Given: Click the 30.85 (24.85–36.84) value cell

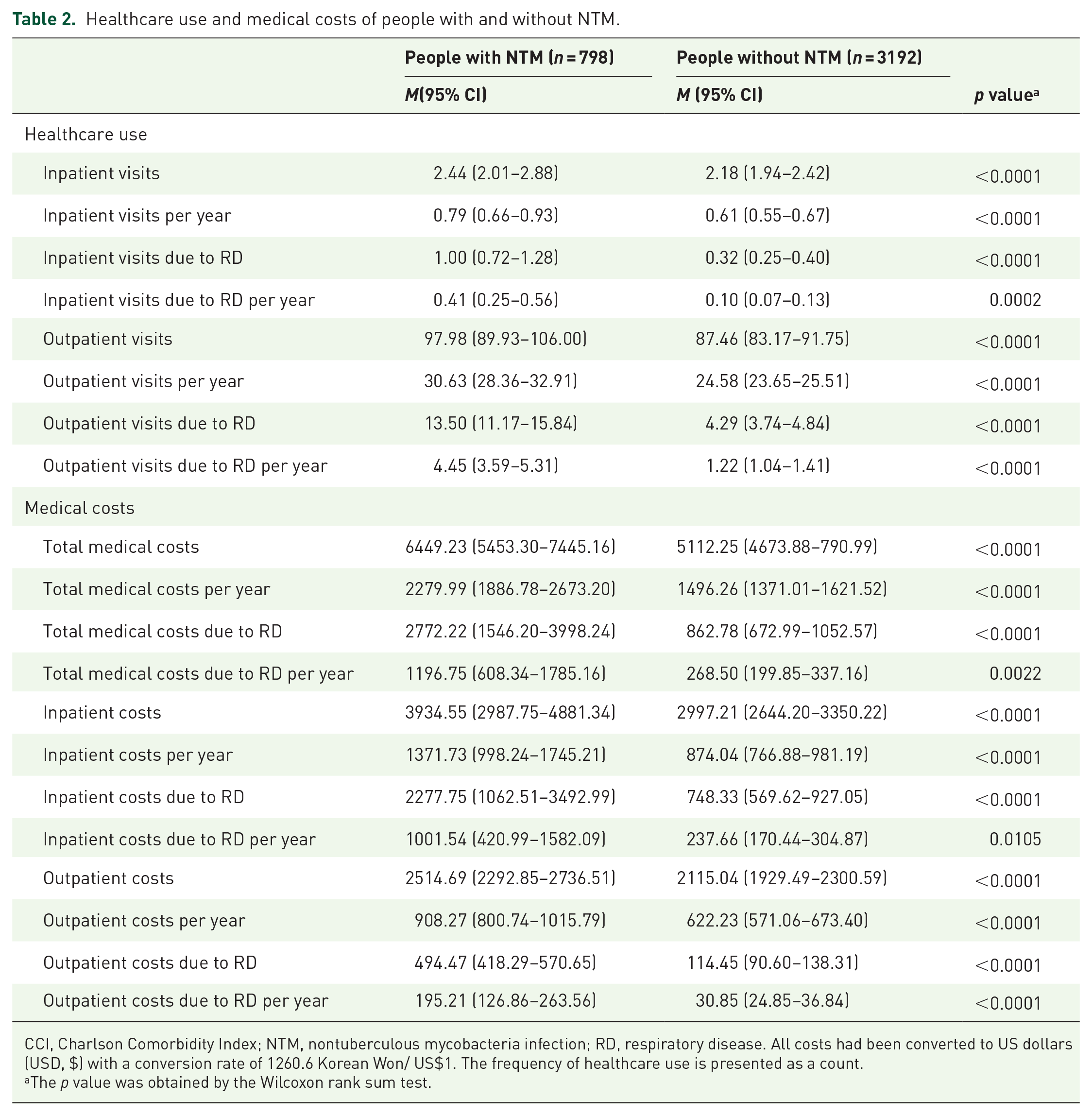Looking at the screenshot, I should coord(772,1000).
